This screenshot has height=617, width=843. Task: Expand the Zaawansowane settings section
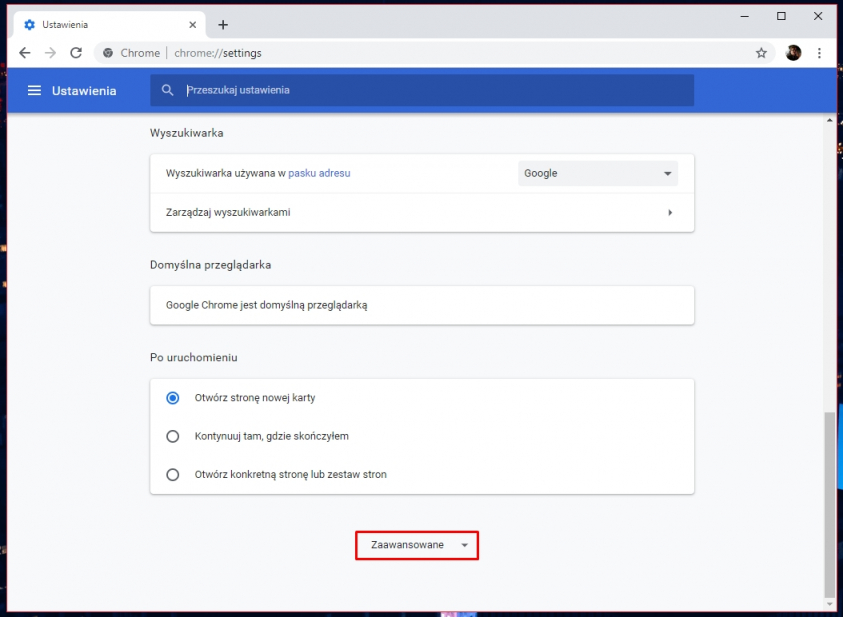(416, 545)
